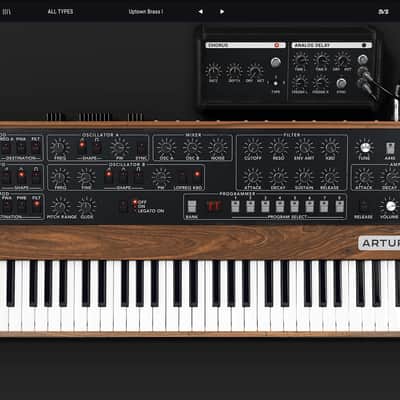Screen dimensions: 400x400
Task: Click the Oscillator B Freq knob
Action: click(x=60, y=177)
